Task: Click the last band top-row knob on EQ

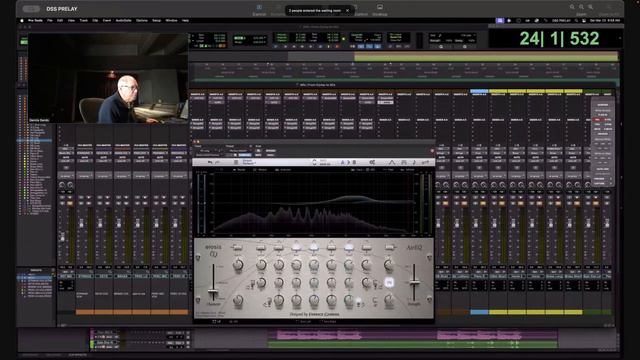Action: 389,265
